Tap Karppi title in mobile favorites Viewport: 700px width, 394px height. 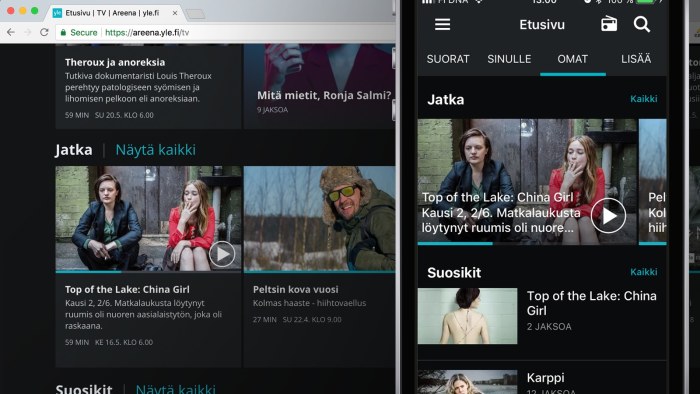click(546, 378)
